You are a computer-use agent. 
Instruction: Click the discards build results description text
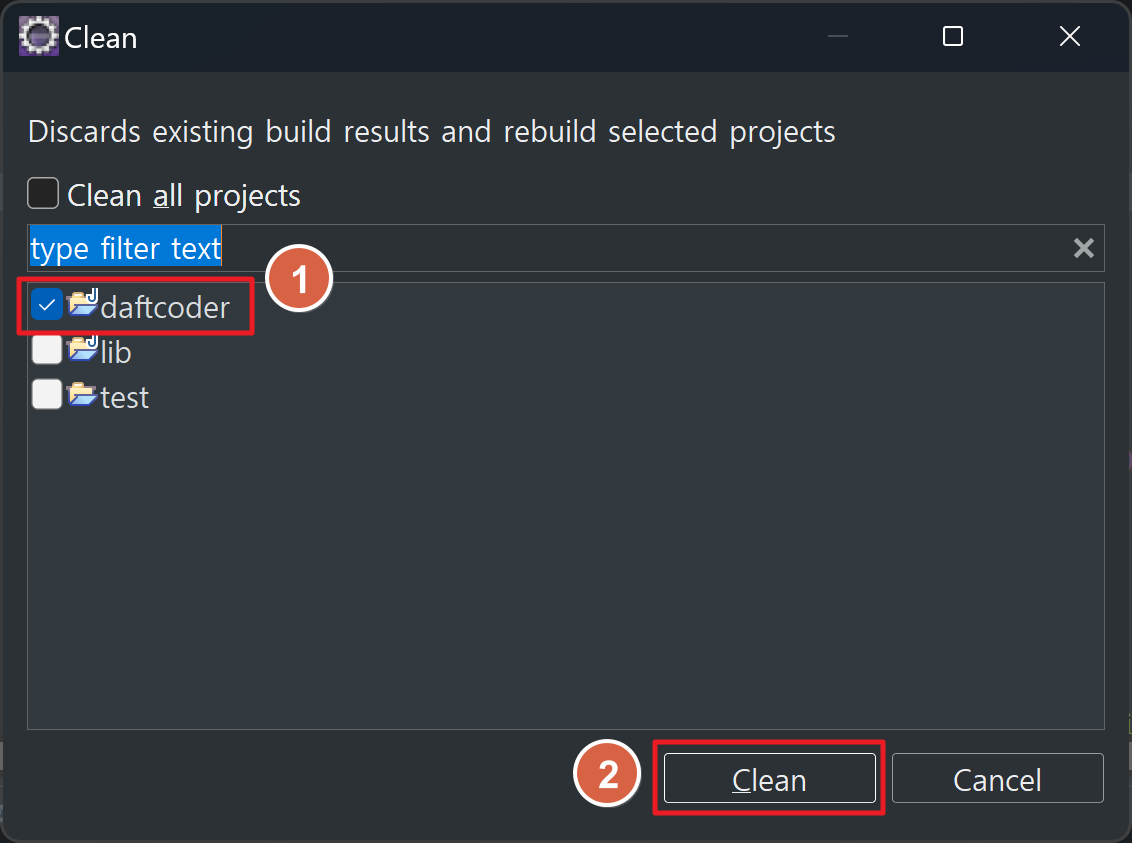[432, 131]
